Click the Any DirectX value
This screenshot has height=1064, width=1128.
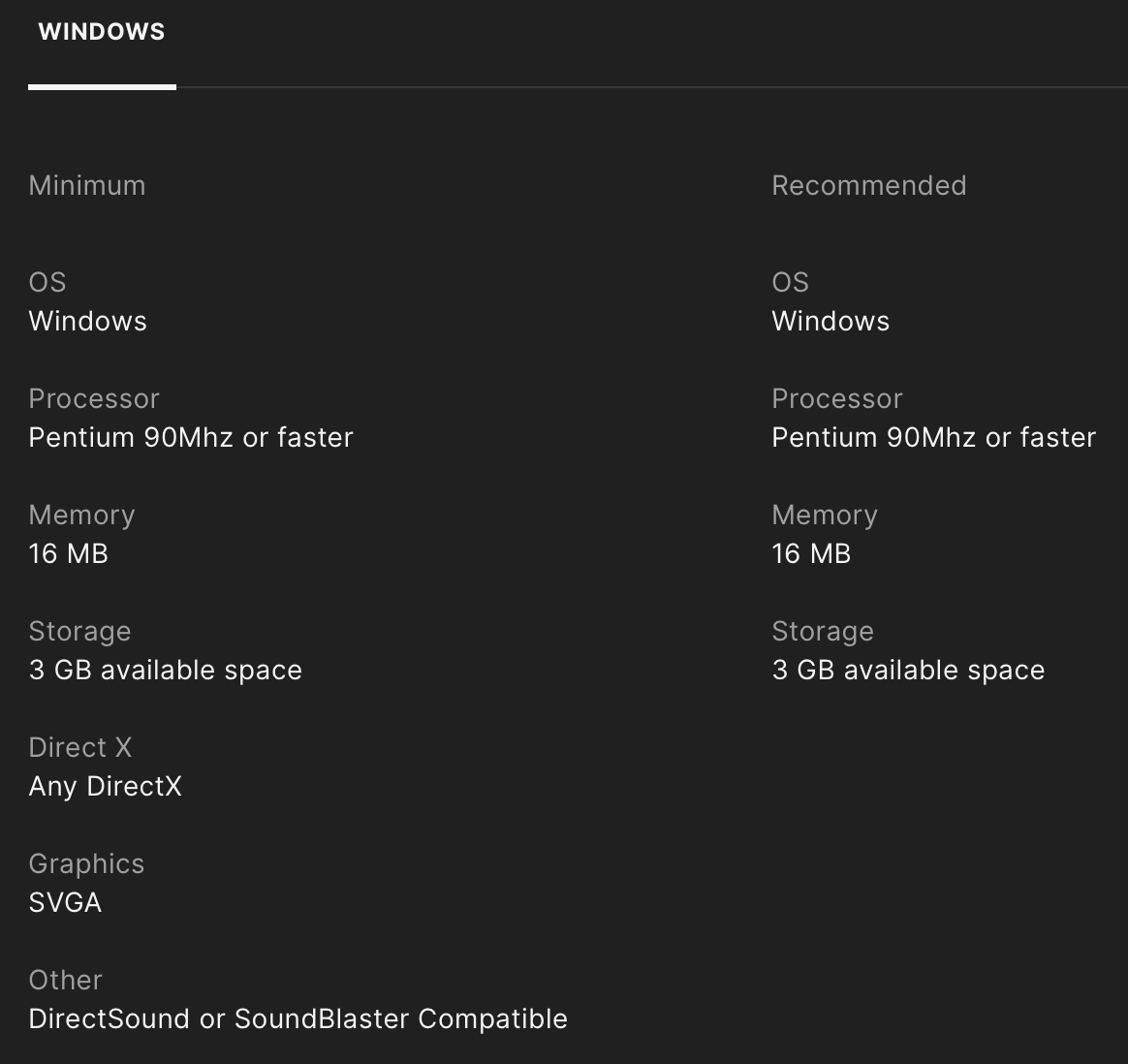106,786
